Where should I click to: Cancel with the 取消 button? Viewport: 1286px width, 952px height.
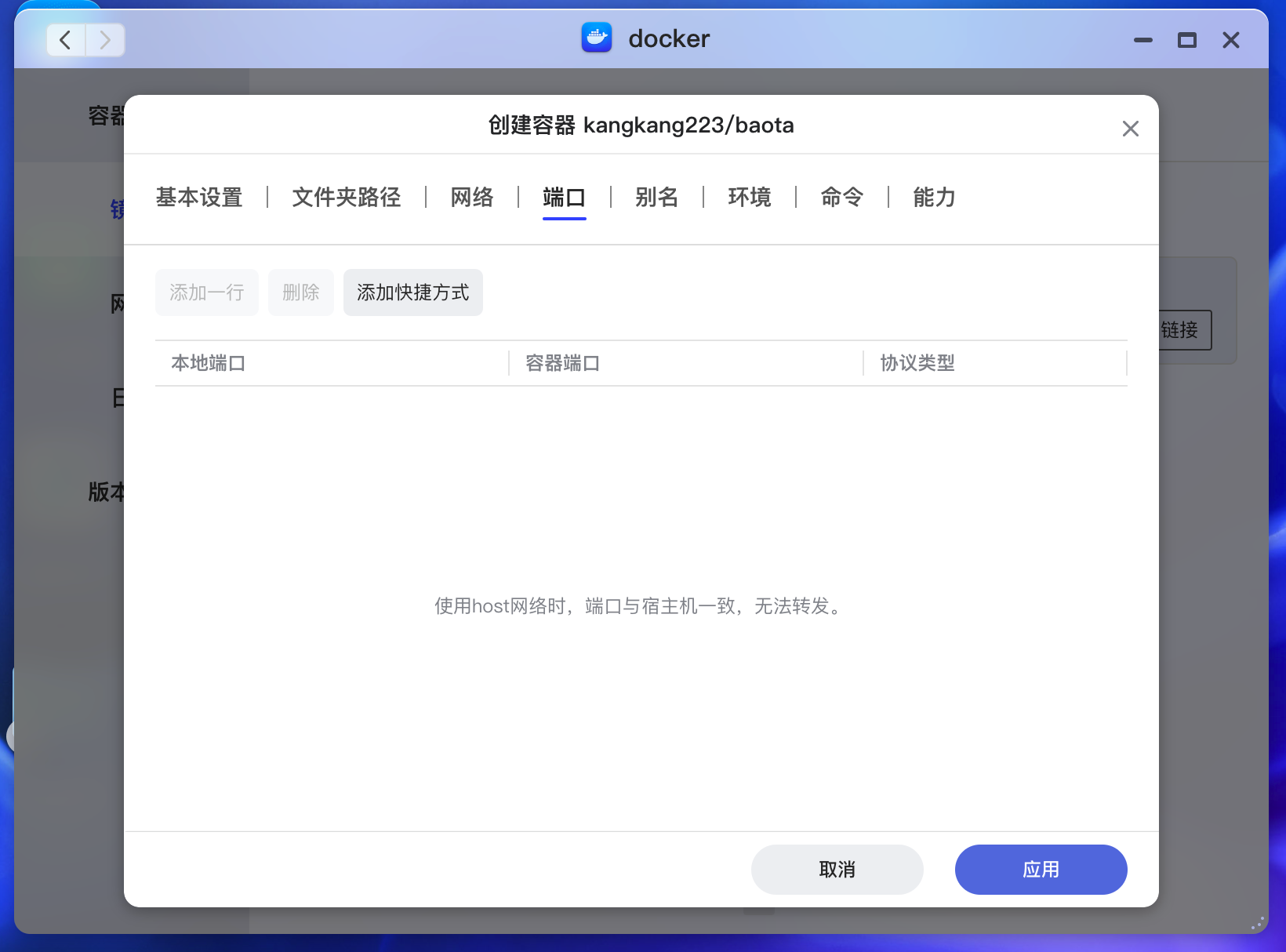point(837,870)
